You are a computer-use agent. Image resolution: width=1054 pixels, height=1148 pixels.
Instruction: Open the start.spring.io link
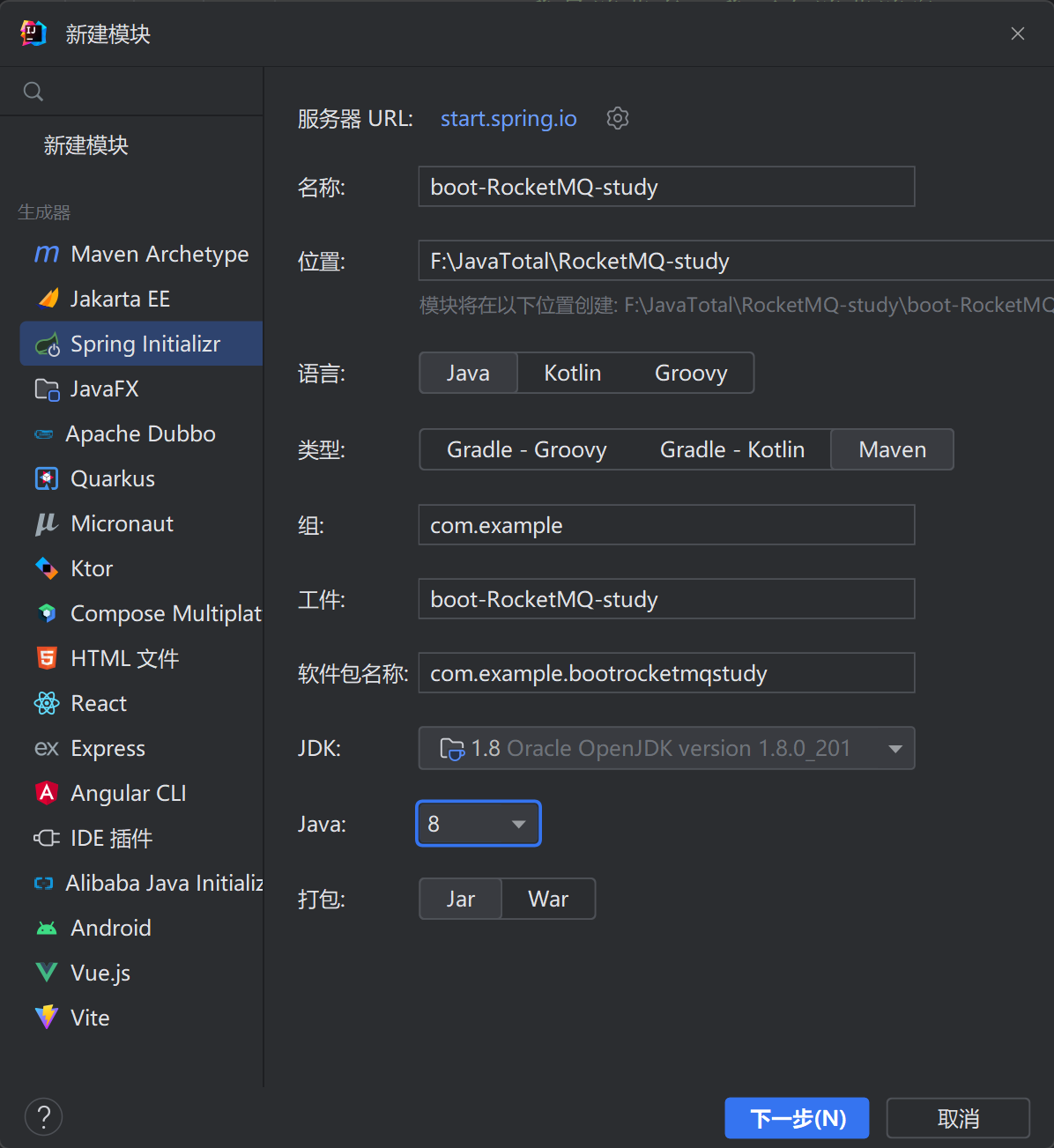pos(508,118)
